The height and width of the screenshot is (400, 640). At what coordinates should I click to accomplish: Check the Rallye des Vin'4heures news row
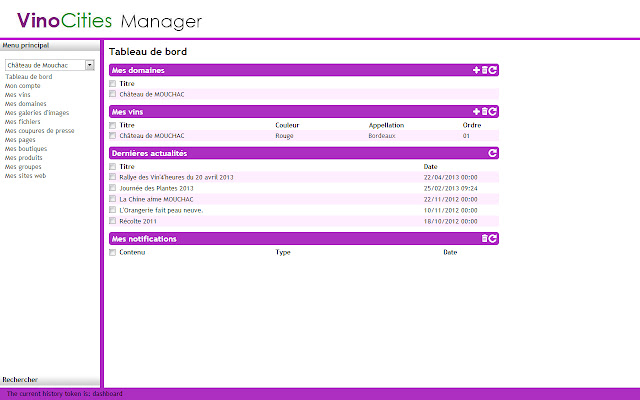point(113,177)
